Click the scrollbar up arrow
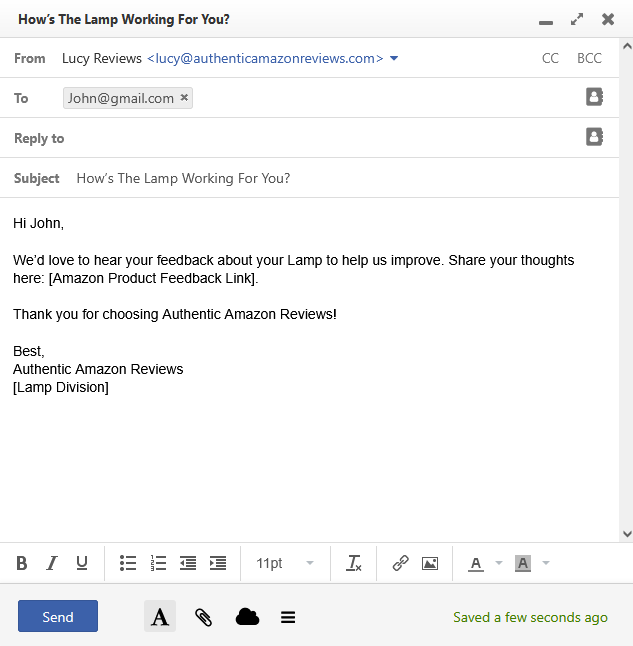This screenshot has width=633, height=646. [627, 46]
